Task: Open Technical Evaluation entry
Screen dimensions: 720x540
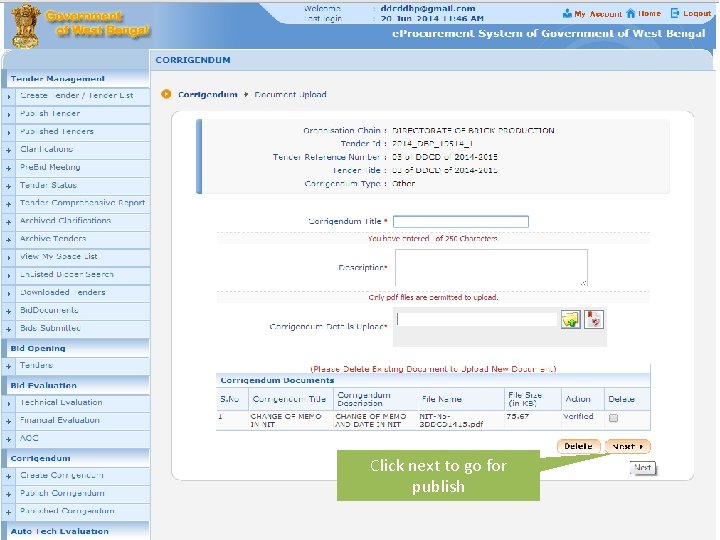Action: tap(61, 403)
